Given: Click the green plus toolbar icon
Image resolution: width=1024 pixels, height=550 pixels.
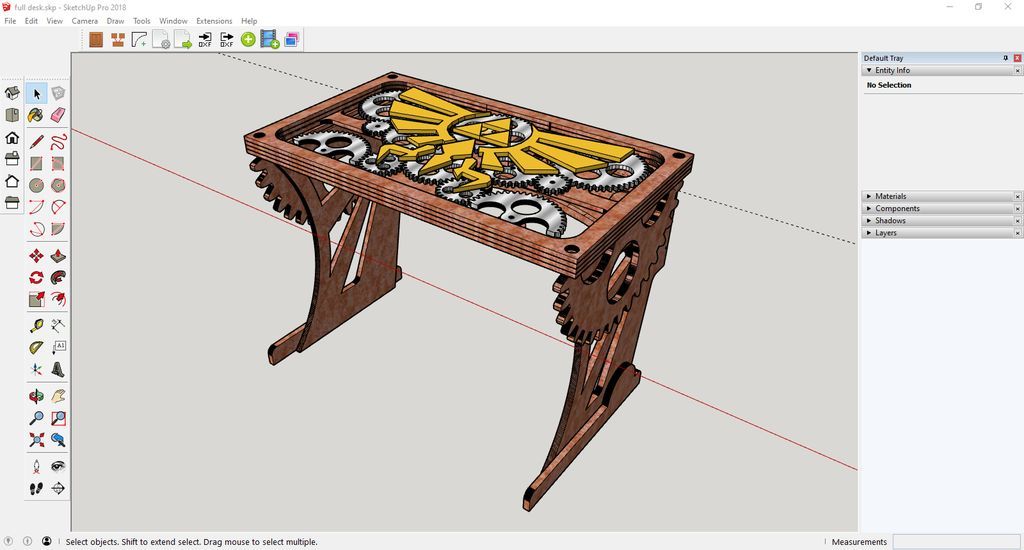Looking at the screenshot, I should coord(248,40).
